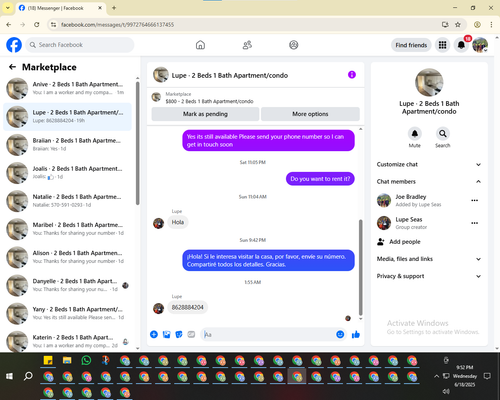Open Anive conversation in Marketplace list

pos(67,89)
